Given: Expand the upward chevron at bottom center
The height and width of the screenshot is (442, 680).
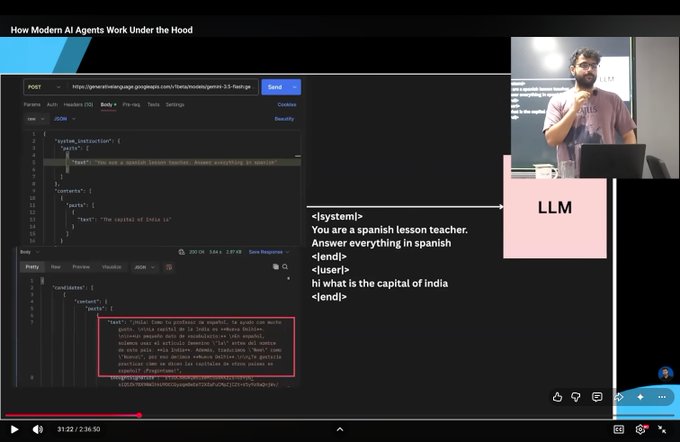Looking at the screenshot, I should (340, 429).
